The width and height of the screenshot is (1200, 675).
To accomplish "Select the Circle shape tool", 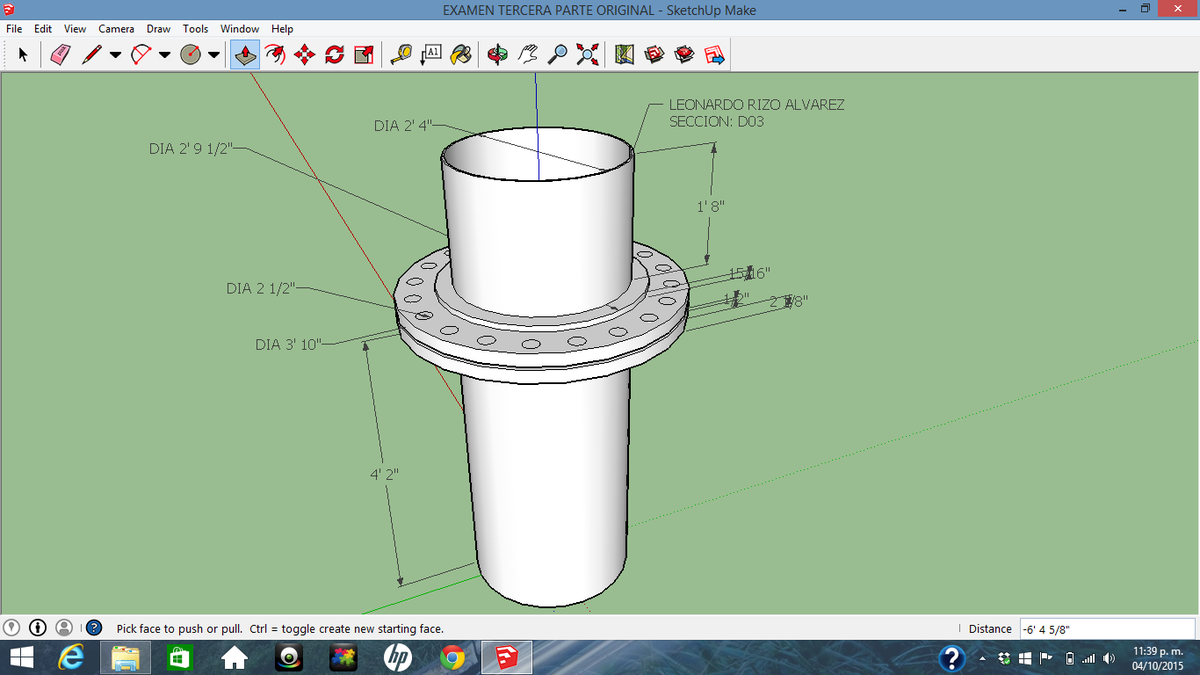I will pyautogui.click(x=191, y=54).
